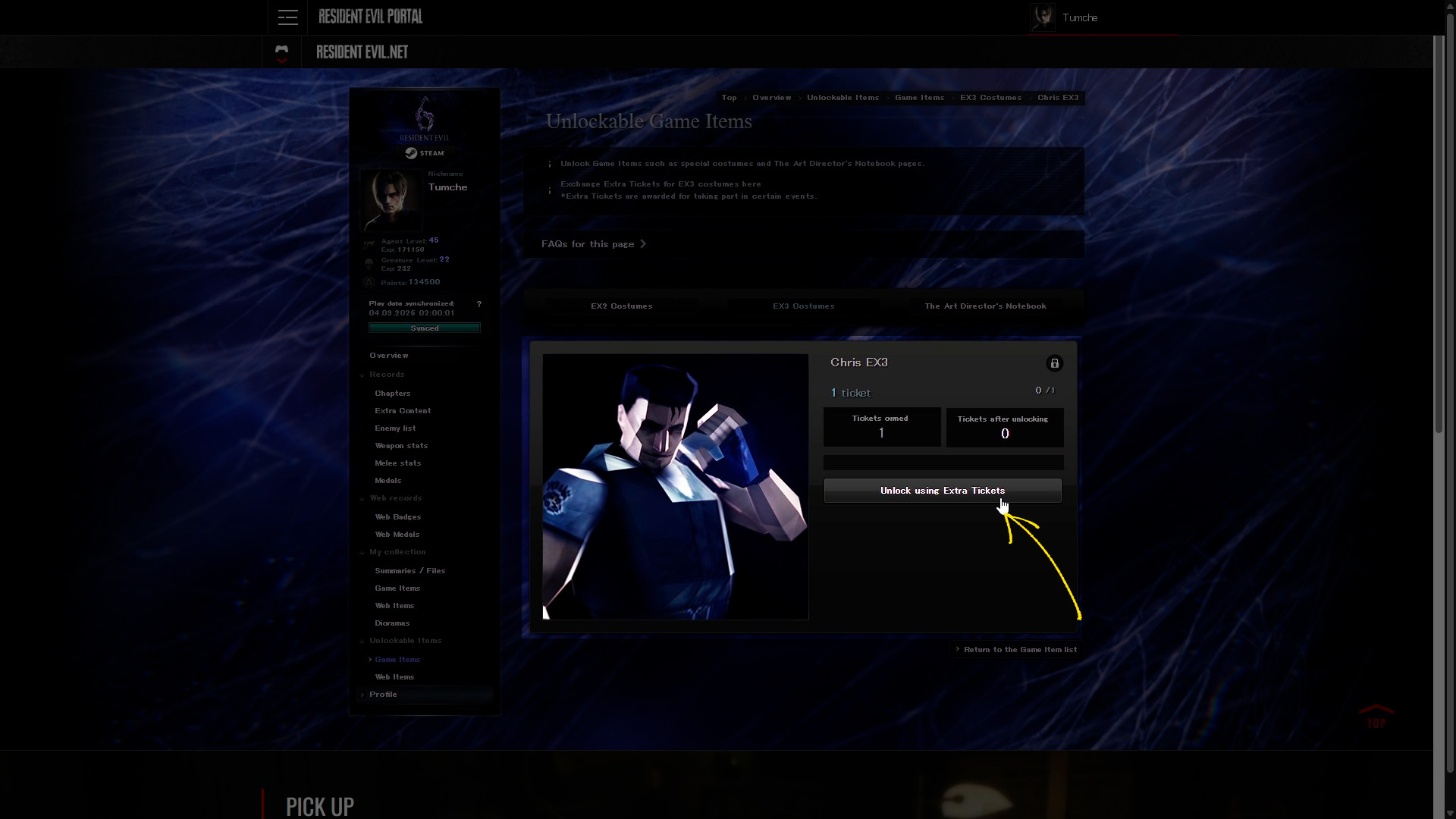The height and width of the screenshot is (819, 1456).
Task: Click the PICK UP heading
Action: [x=320, y=806]
